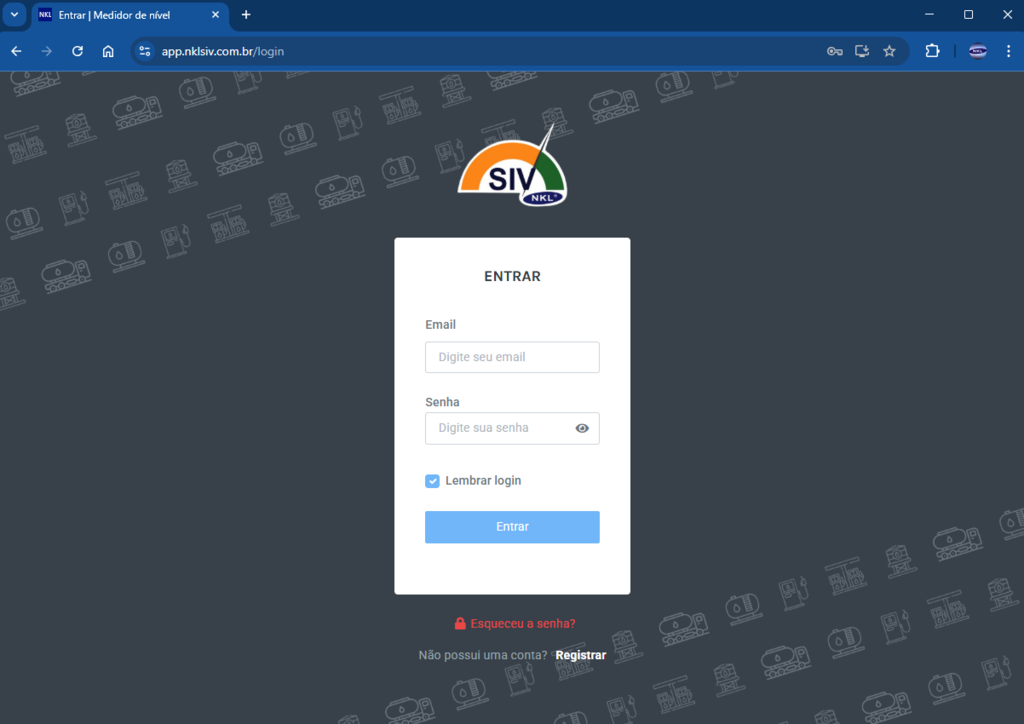This screenshot has width=1024, height=724.
Task: Open the browser profile avatar
Action: [978, 51]
